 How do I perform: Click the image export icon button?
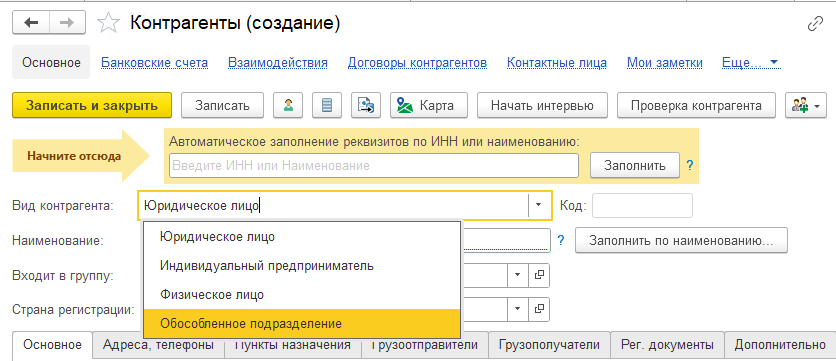366,106
